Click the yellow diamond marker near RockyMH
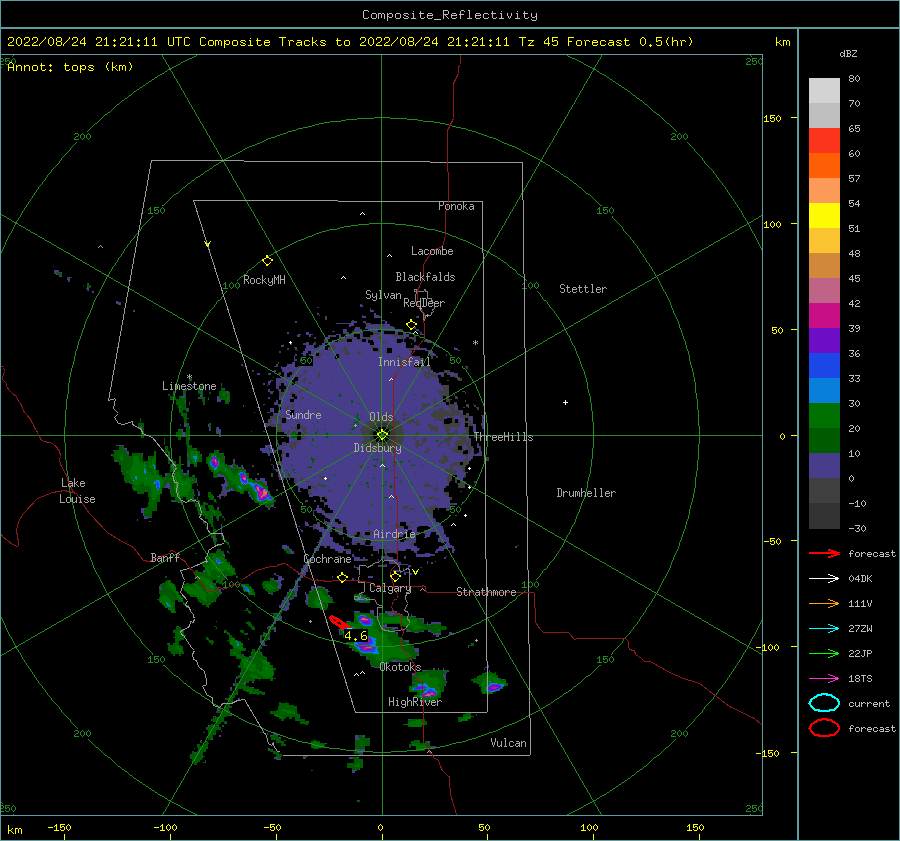Image resolution: width=900 pixels, height=841 pixels. (x=267, y=261)
